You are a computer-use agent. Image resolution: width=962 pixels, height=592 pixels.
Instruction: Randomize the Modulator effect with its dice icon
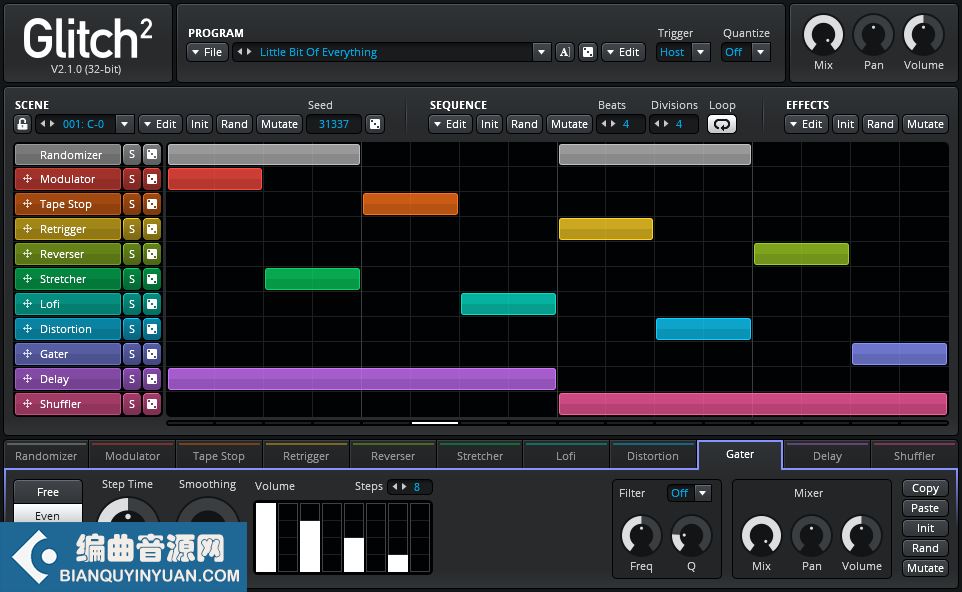152,179
